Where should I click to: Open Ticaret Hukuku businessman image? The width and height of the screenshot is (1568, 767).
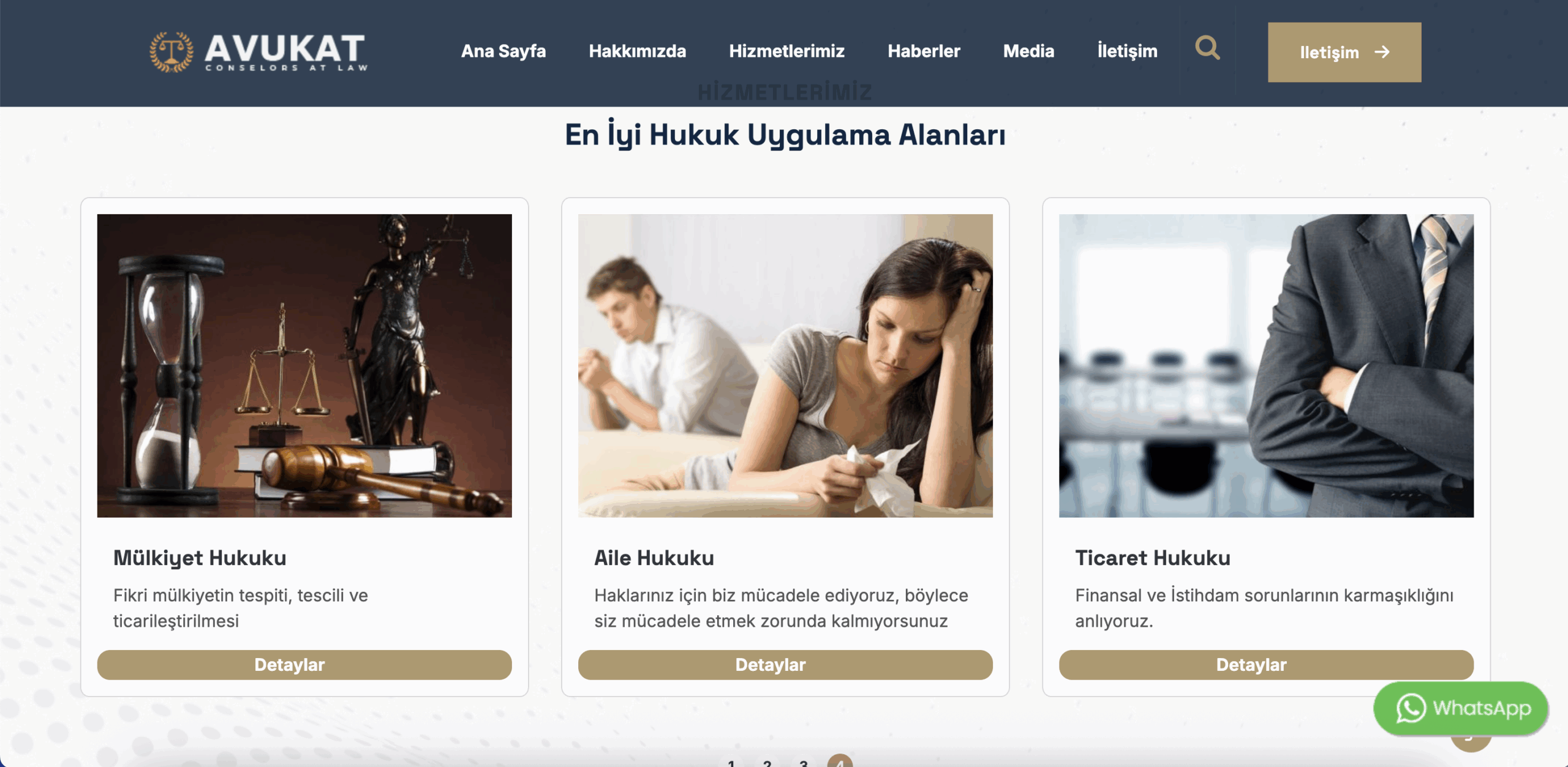point(1266,365)
